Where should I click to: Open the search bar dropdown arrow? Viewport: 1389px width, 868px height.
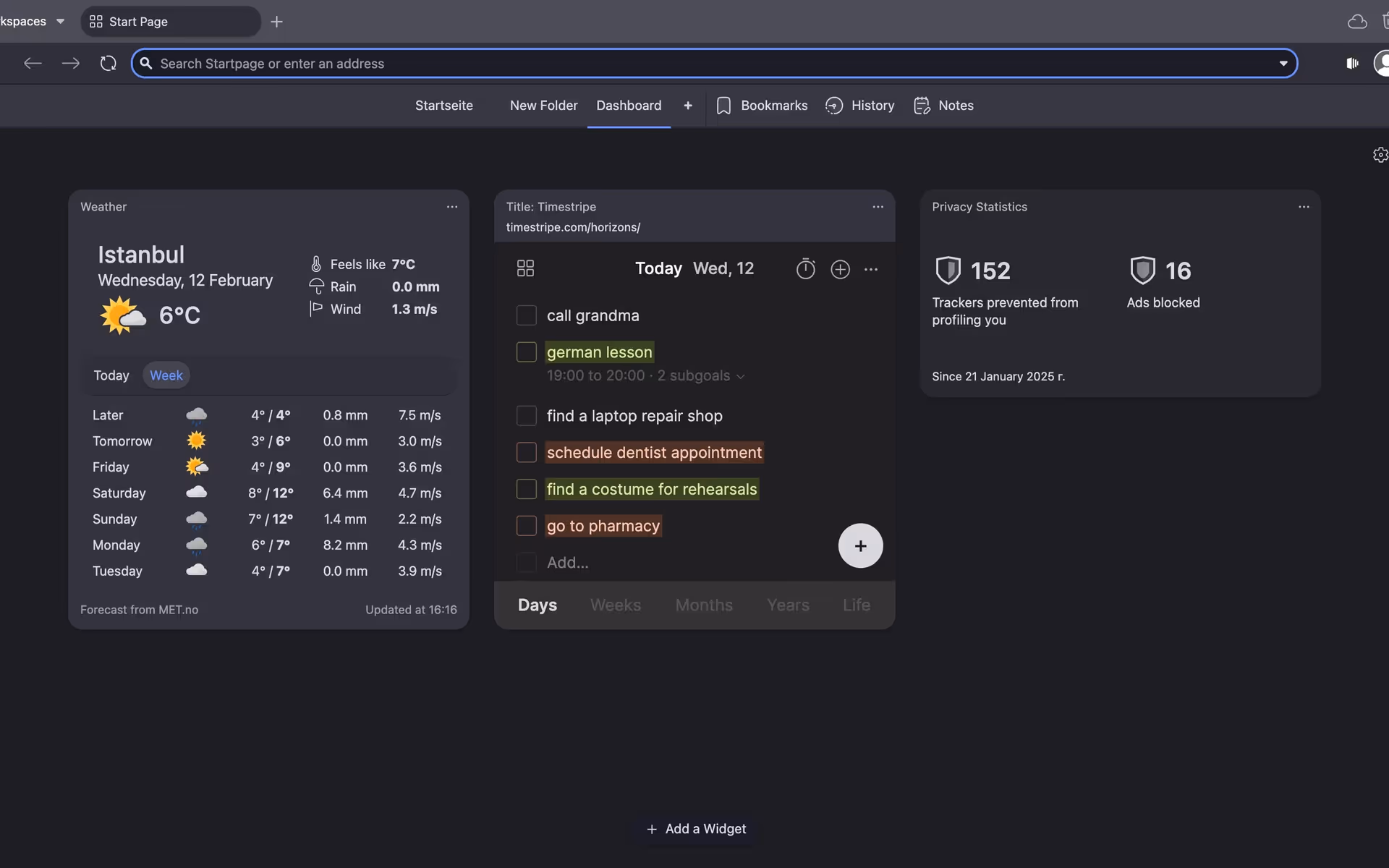click(1283, 64)
